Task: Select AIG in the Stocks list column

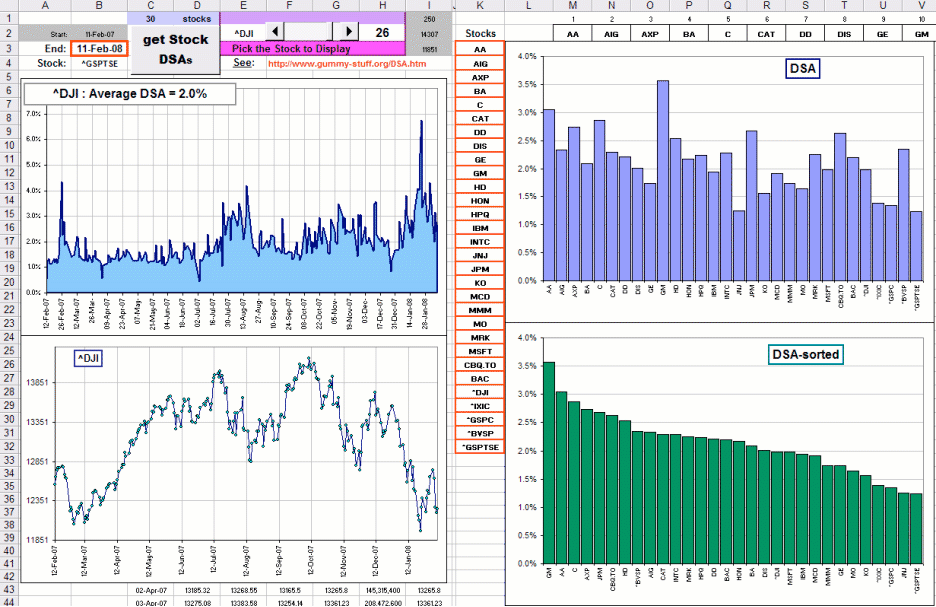Action: [480, 64]
